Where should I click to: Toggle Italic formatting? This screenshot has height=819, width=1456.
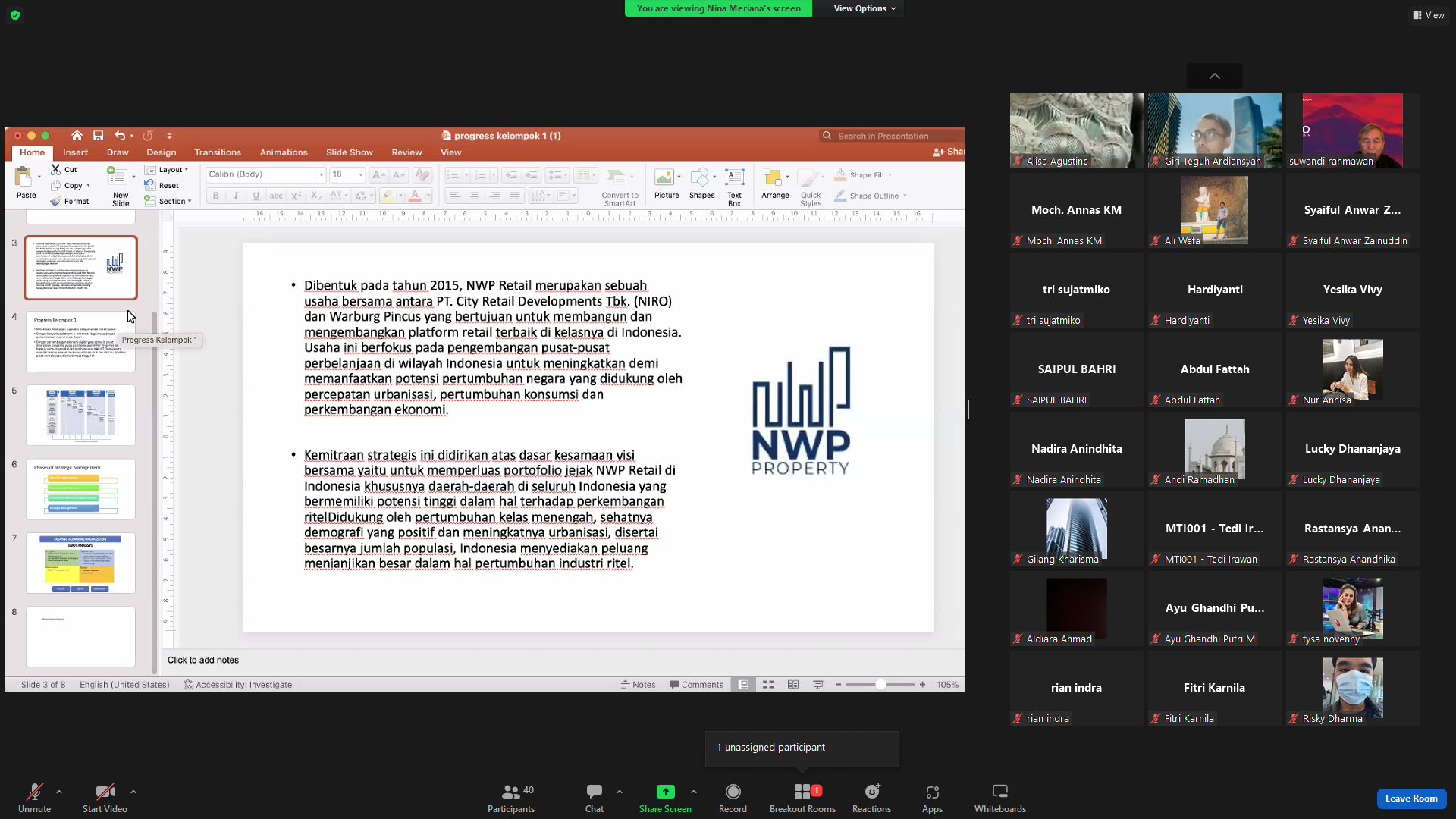click(x=236, y=196)
